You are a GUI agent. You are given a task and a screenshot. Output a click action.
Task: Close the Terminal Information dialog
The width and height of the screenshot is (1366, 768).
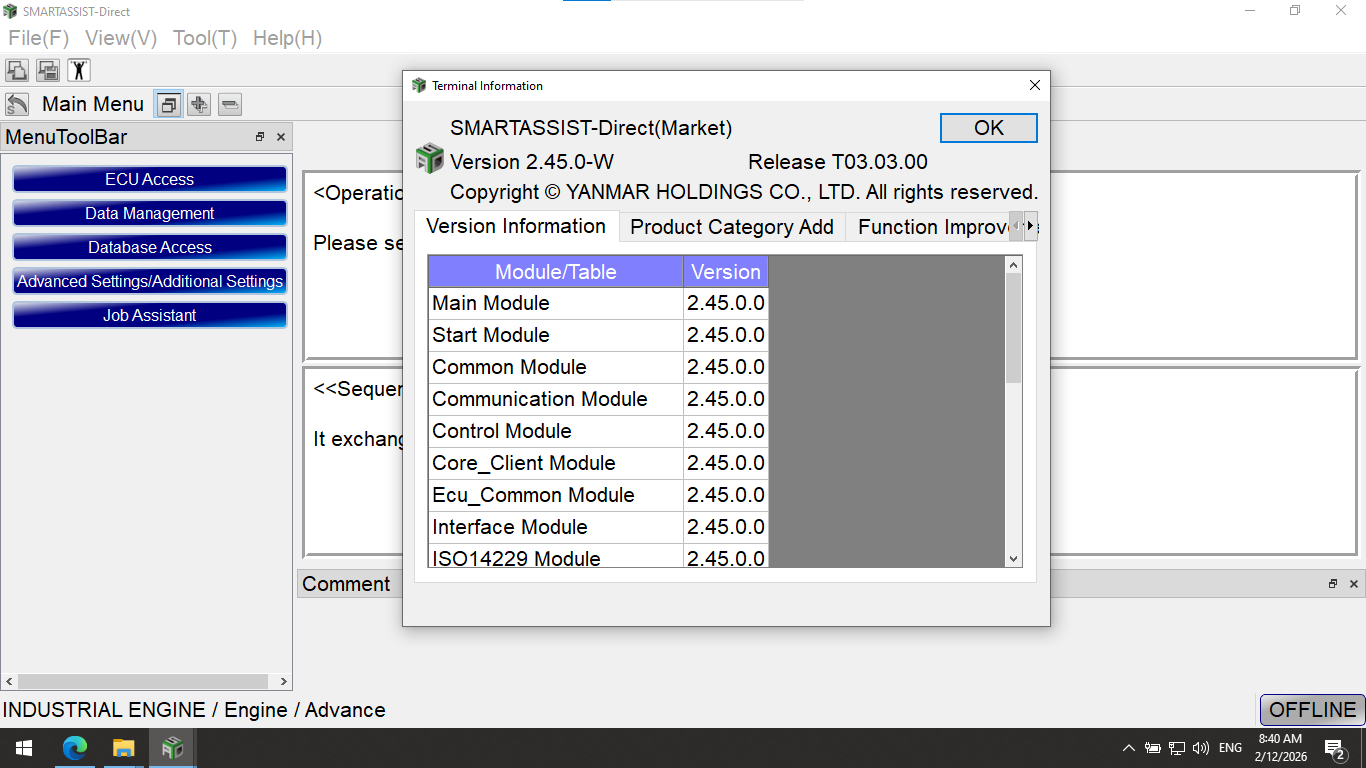(x=1035, y=86)
